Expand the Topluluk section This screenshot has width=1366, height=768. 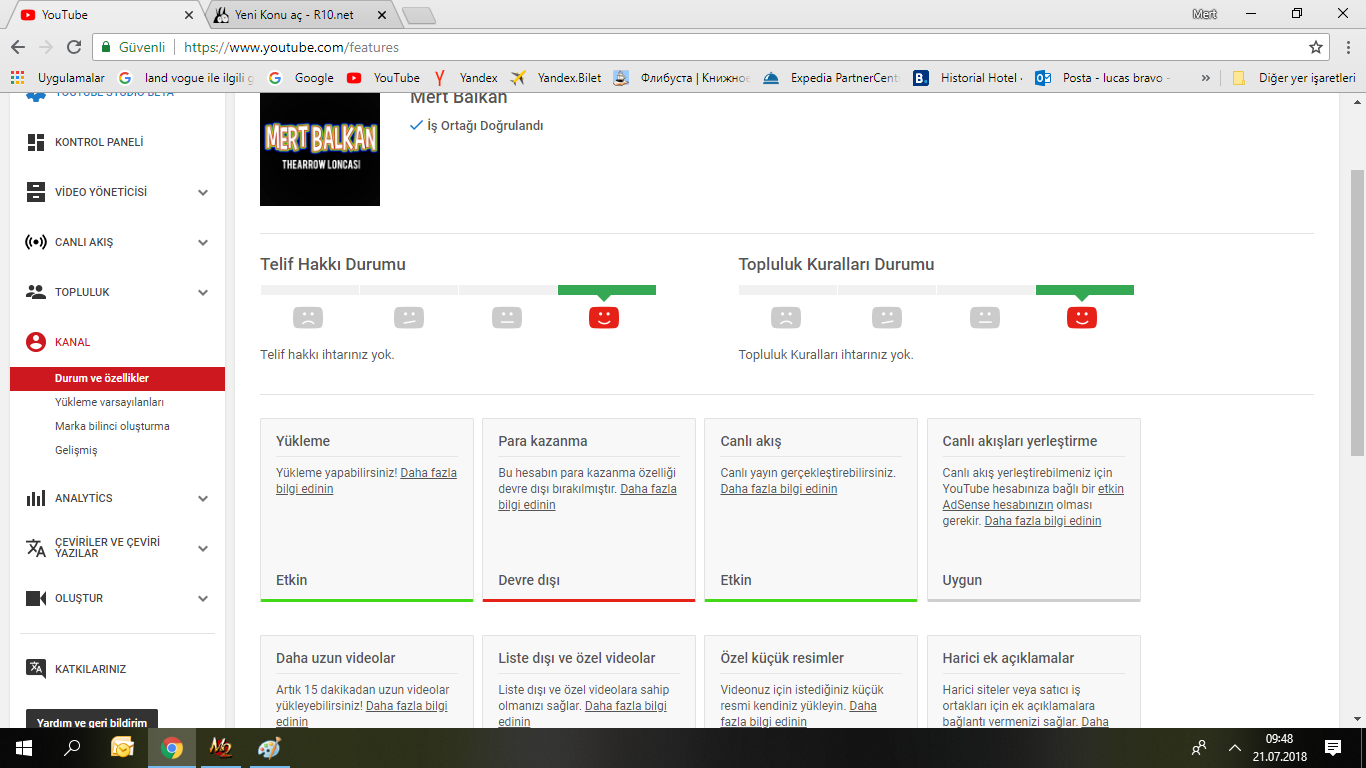click(x=203, y=292)
